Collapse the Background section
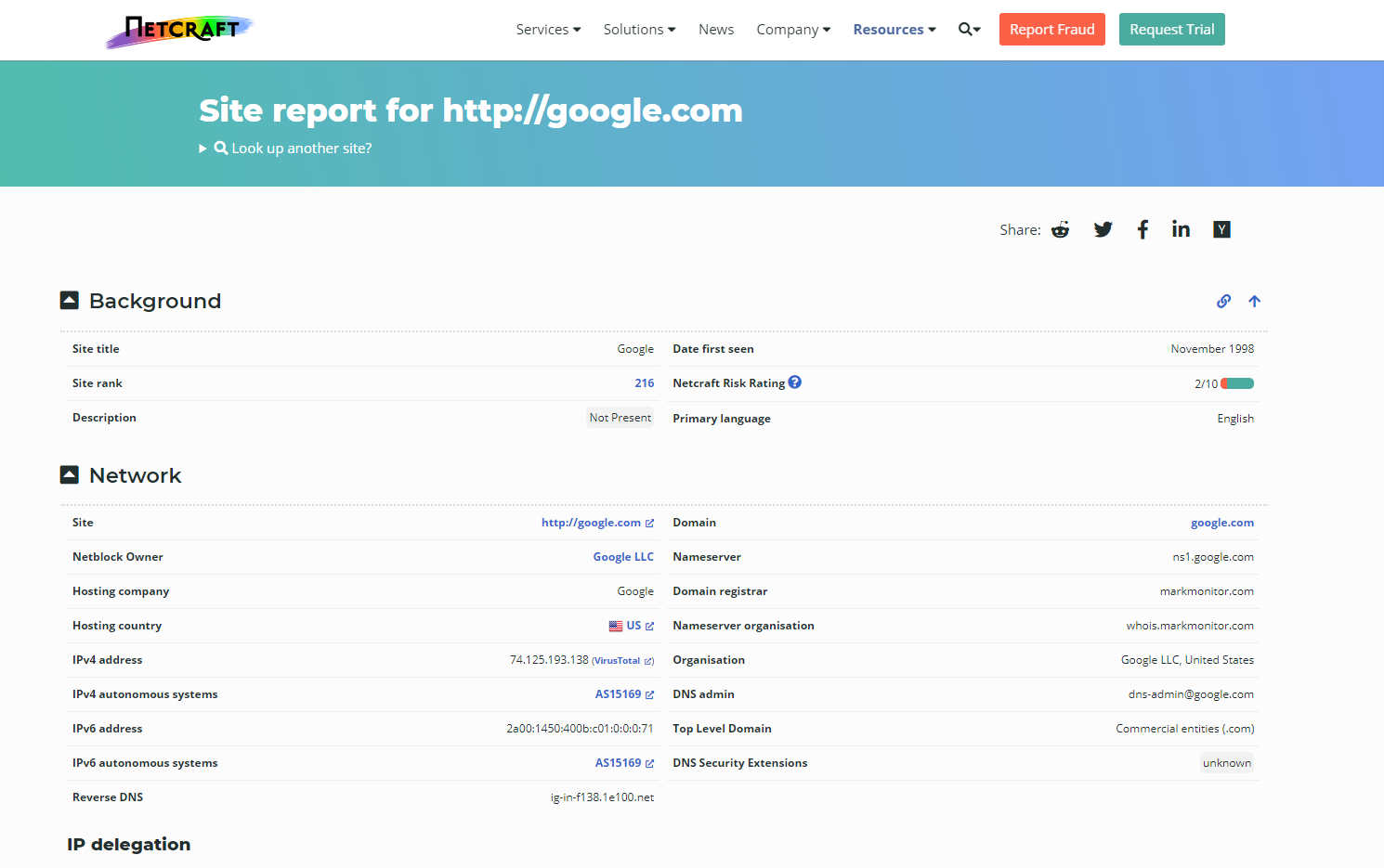Viewport: 1384px width, 868px height. (70, 301)
